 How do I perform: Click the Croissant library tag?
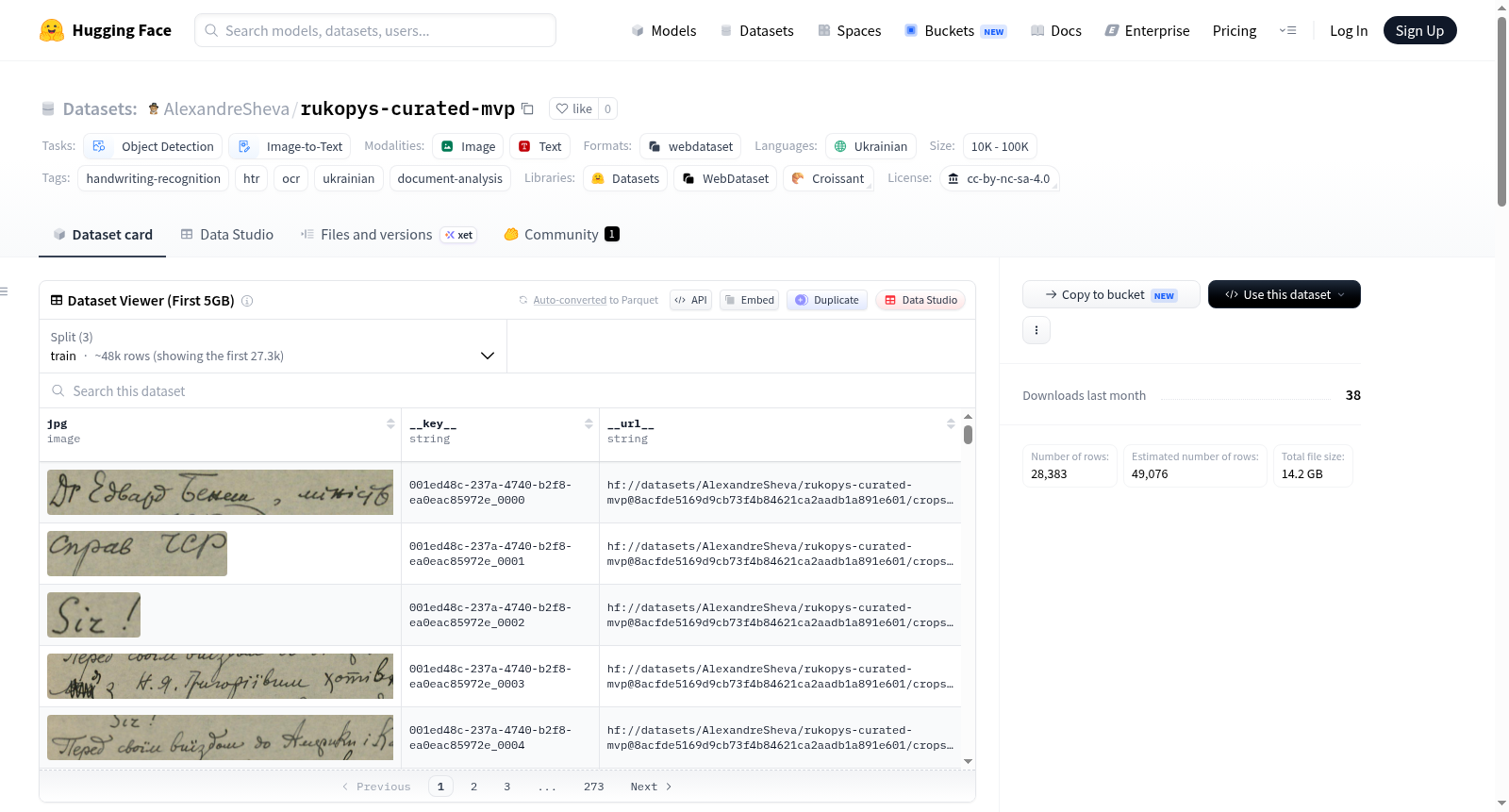(828, 178)
